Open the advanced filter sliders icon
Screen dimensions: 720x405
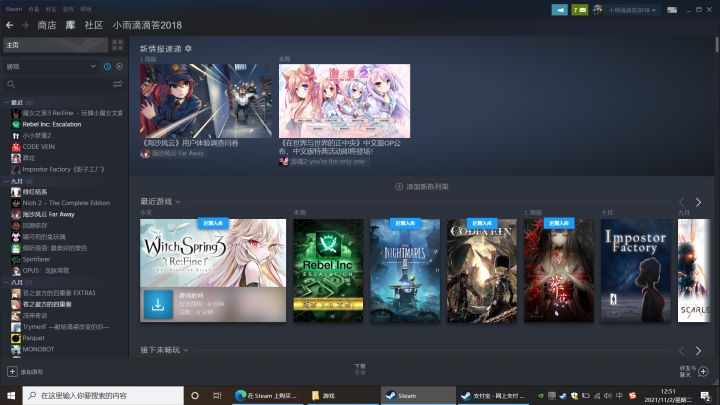pos(118,84)
